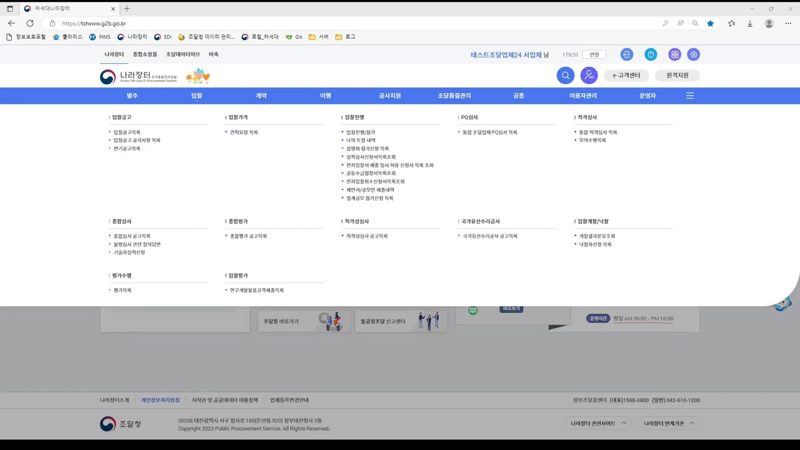The width and height of the screenshot is (800, 450).
Task: Switch to the 조달데이터허브 top tab
Action: (x=183, y=54)
